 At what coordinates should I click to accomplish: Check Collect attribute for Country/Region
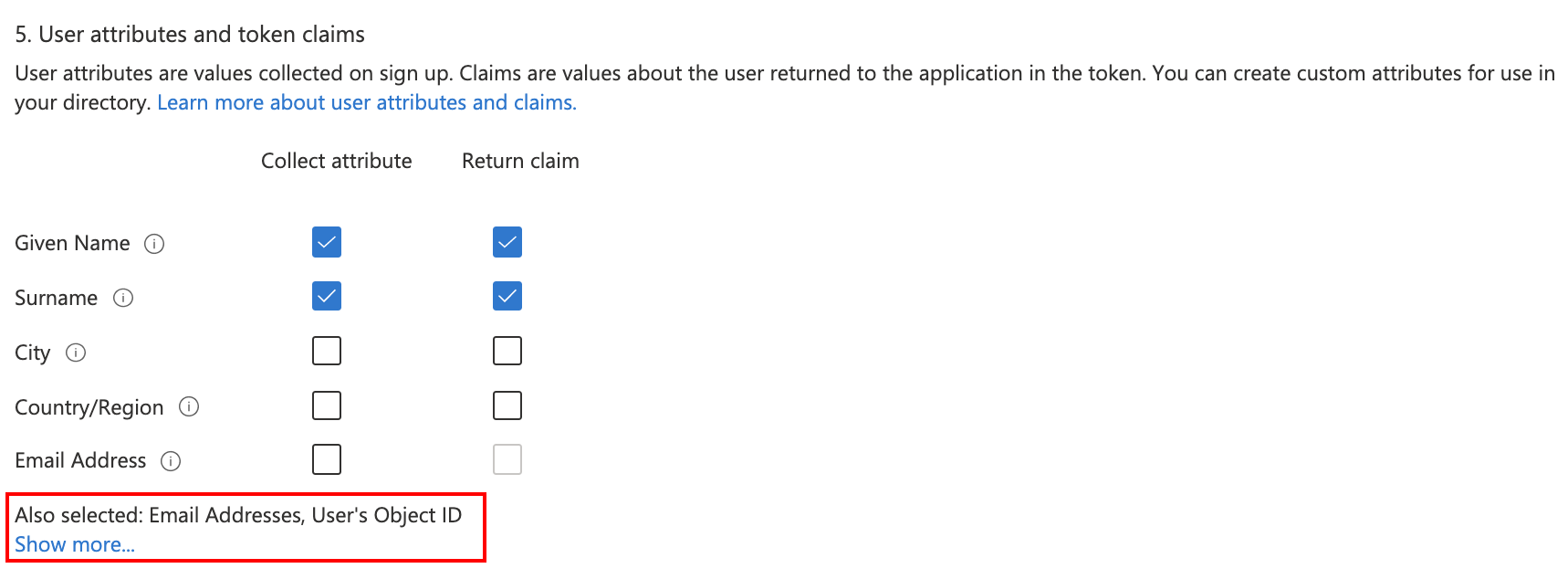[326, 405]
